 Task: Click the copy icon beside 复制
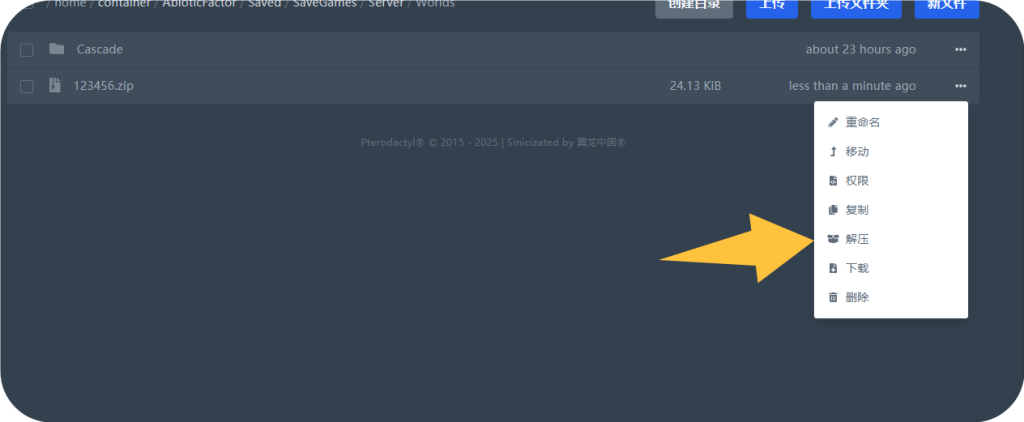tap(833, 211)
